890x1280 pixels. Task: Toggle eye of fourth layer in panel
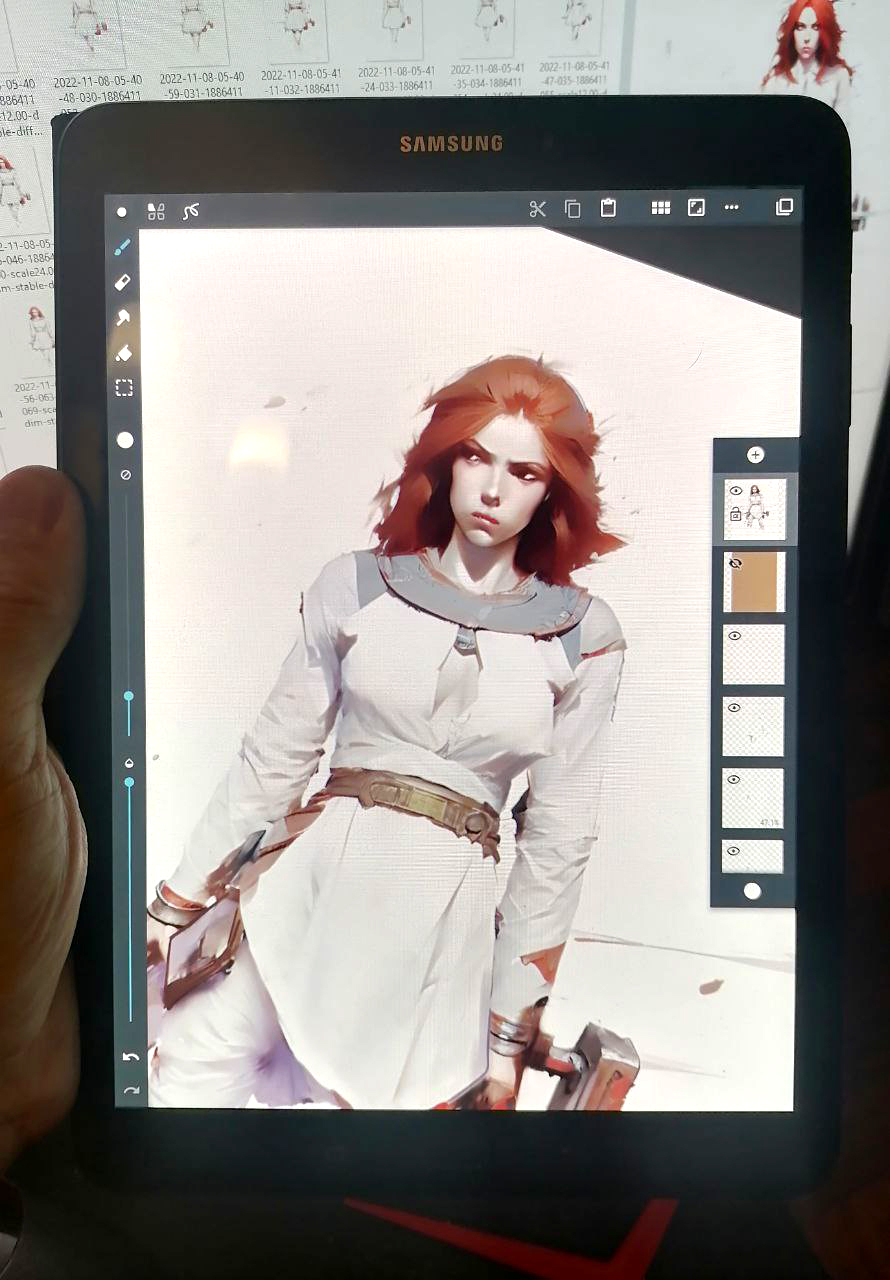coord(735,708)
